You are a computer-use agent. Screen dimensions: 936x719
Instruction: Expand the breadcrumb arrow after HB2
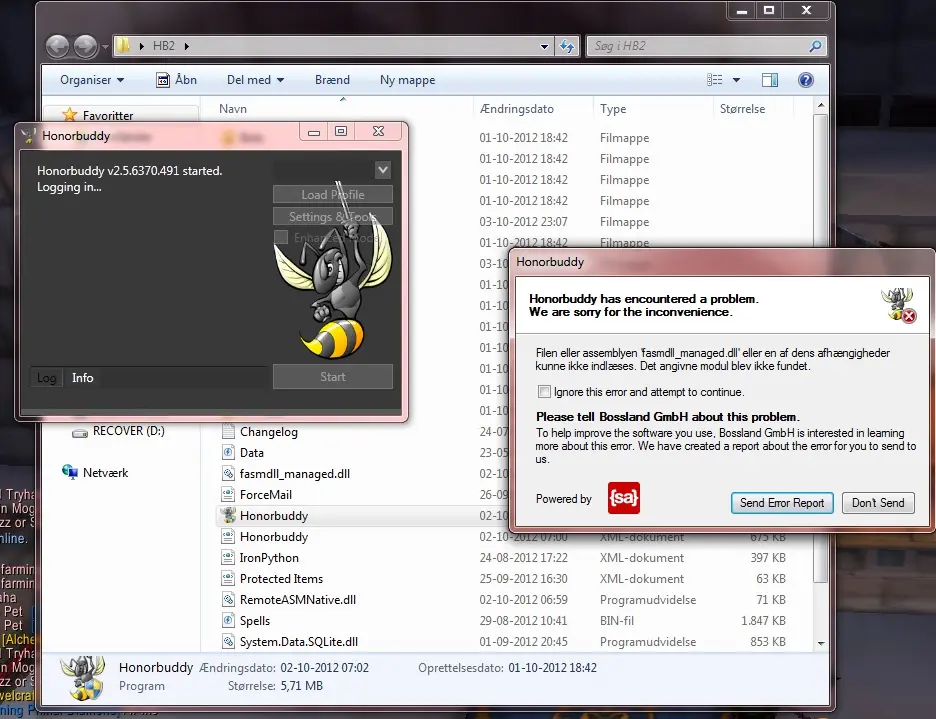187,46
